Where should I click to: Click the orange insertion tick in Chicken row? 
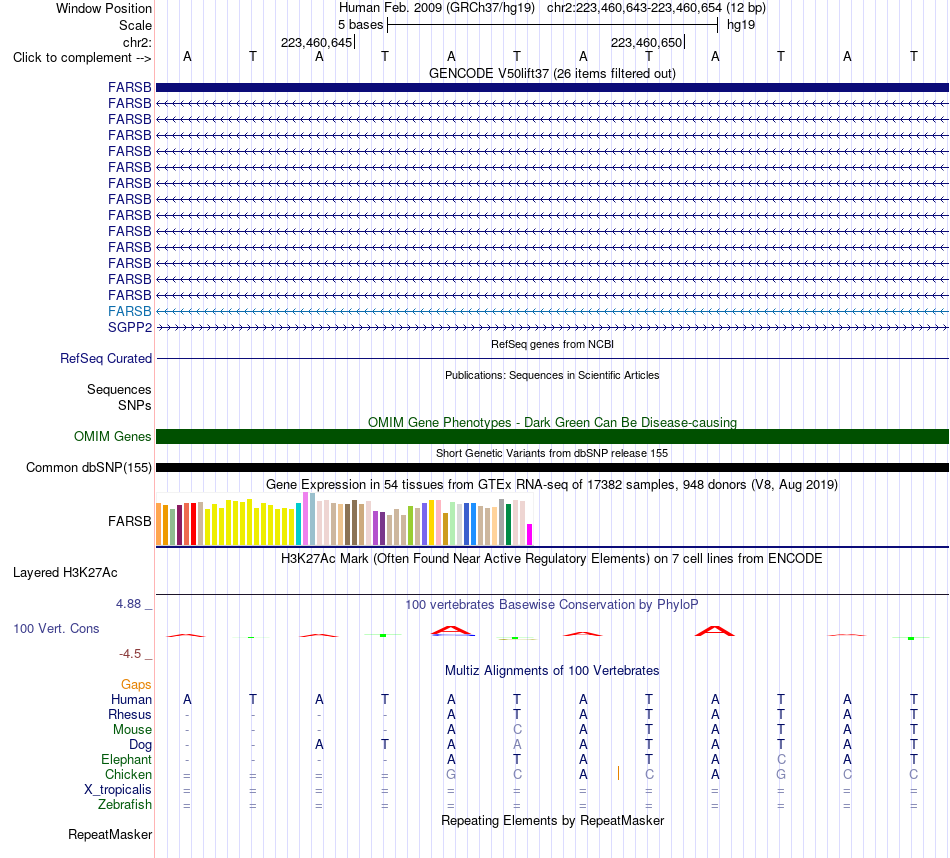click(618, 773)
